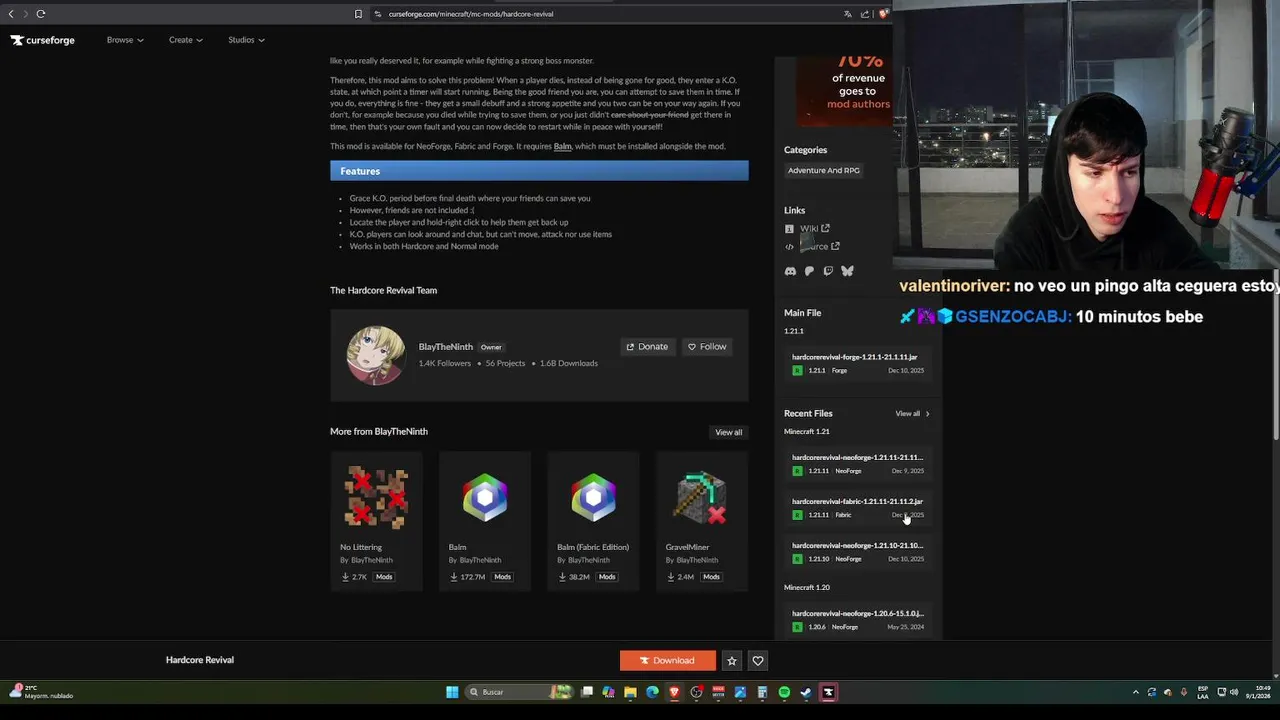This screenshot has height=720, width=1280.
Task: Open Spotify from taskbar
Action: (784, 692)
